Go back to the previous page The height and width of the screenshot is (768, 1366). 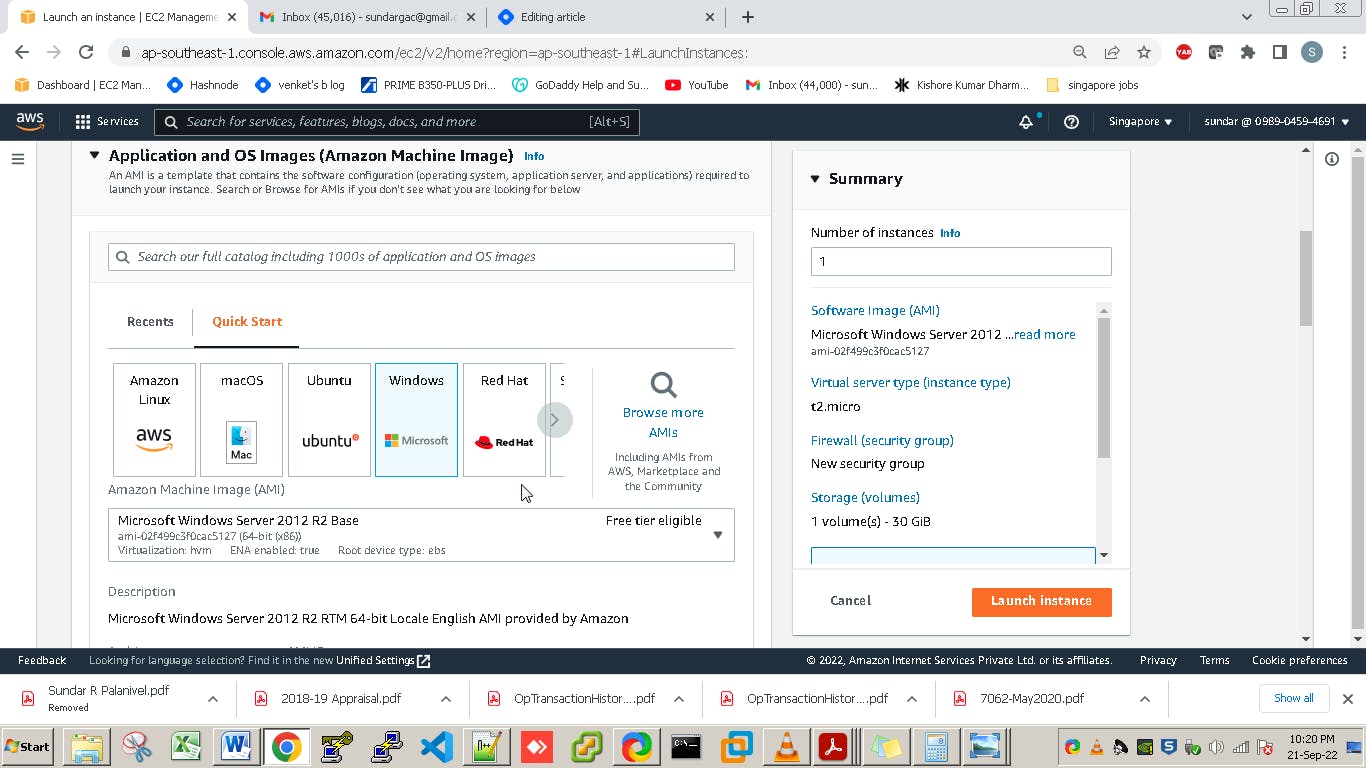click(22, 52)
